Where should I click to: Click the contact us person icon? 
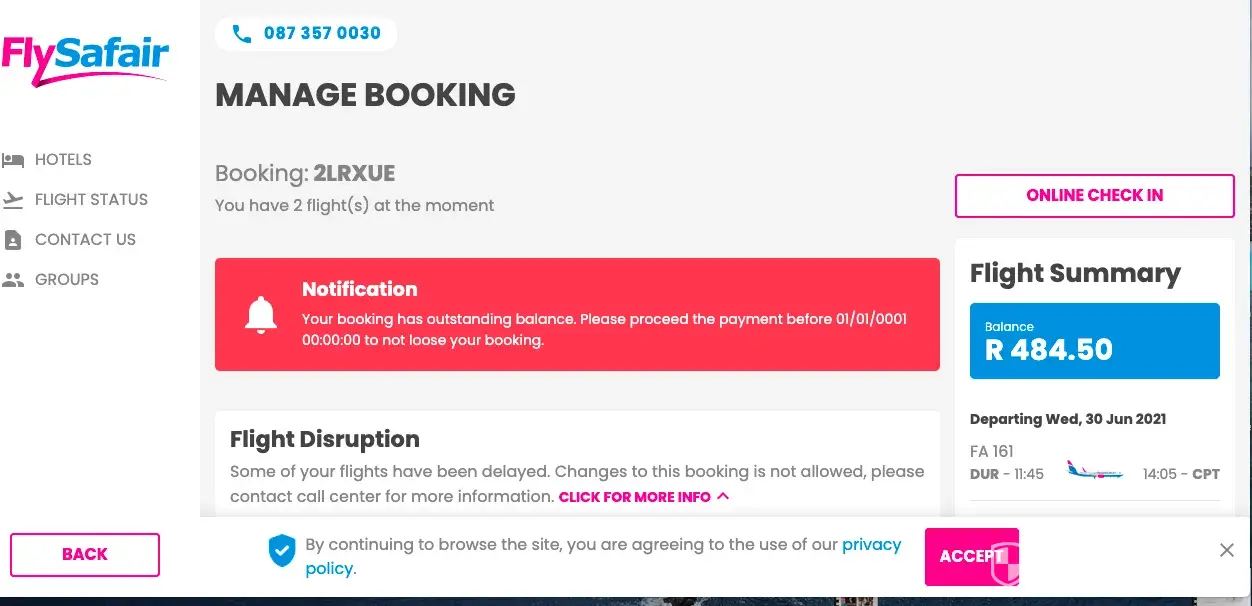(x=13, y=240)
